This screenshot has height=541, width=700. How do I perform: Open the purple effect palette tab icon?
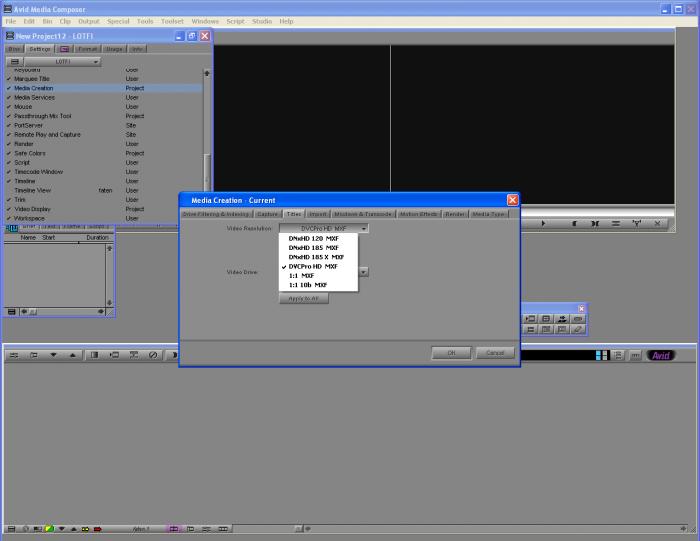64,49
